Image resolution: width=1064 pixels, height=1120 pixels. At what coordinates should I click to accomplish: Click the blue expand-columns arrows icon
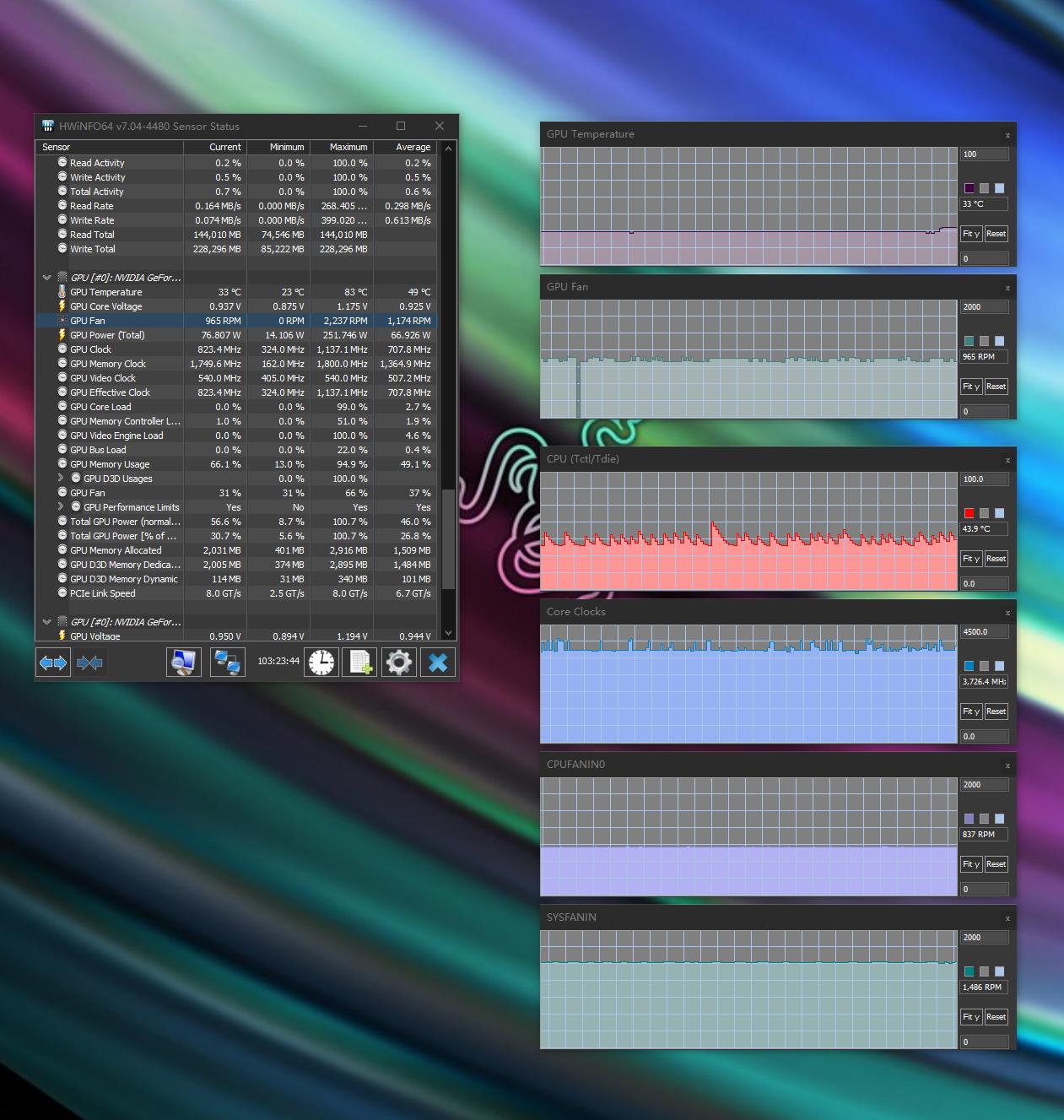53,663
